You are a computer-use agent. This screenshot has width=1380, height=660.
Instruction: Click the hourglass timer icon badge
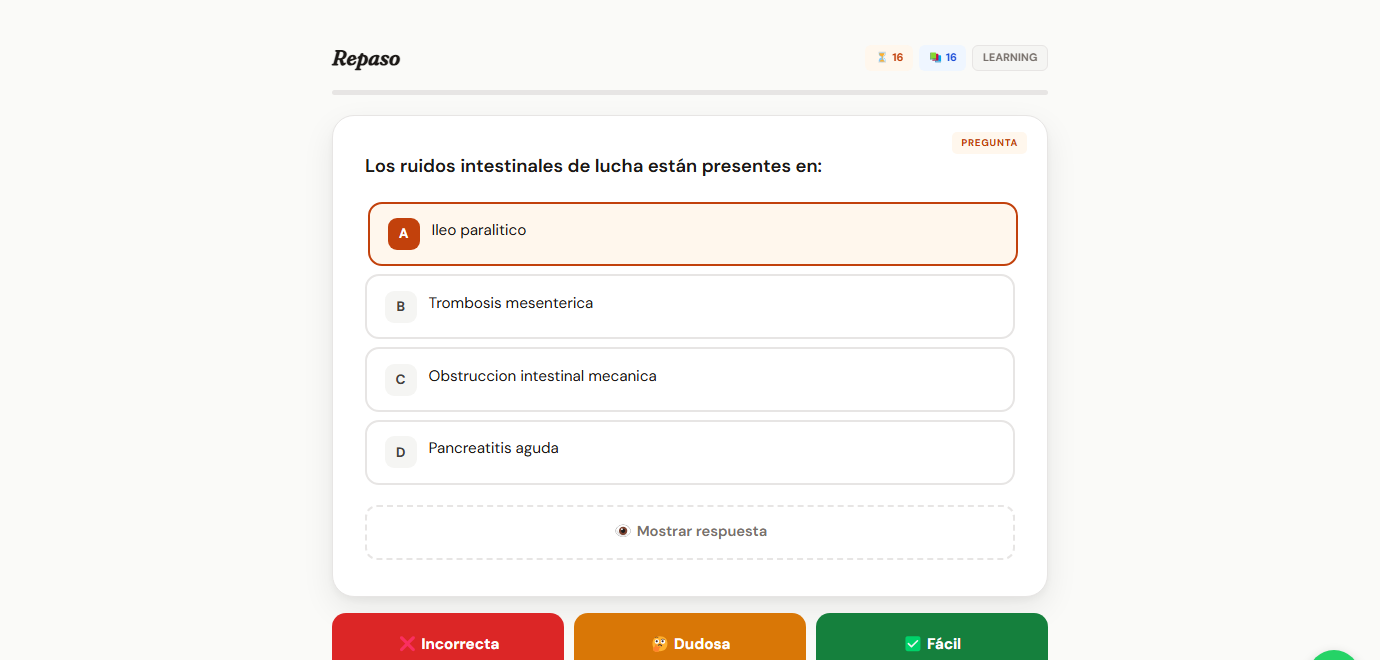(889, 57)
